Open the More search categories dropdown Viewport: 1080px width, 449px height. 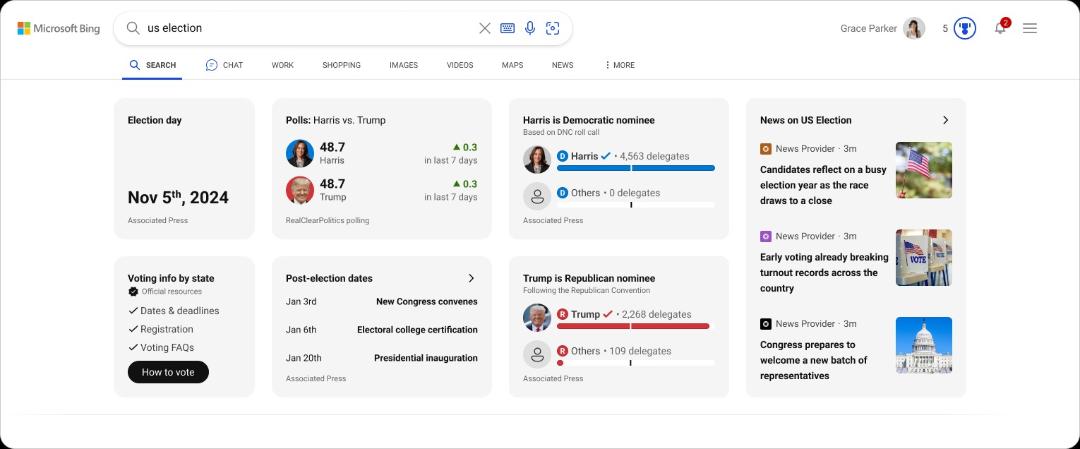[619, 65]
